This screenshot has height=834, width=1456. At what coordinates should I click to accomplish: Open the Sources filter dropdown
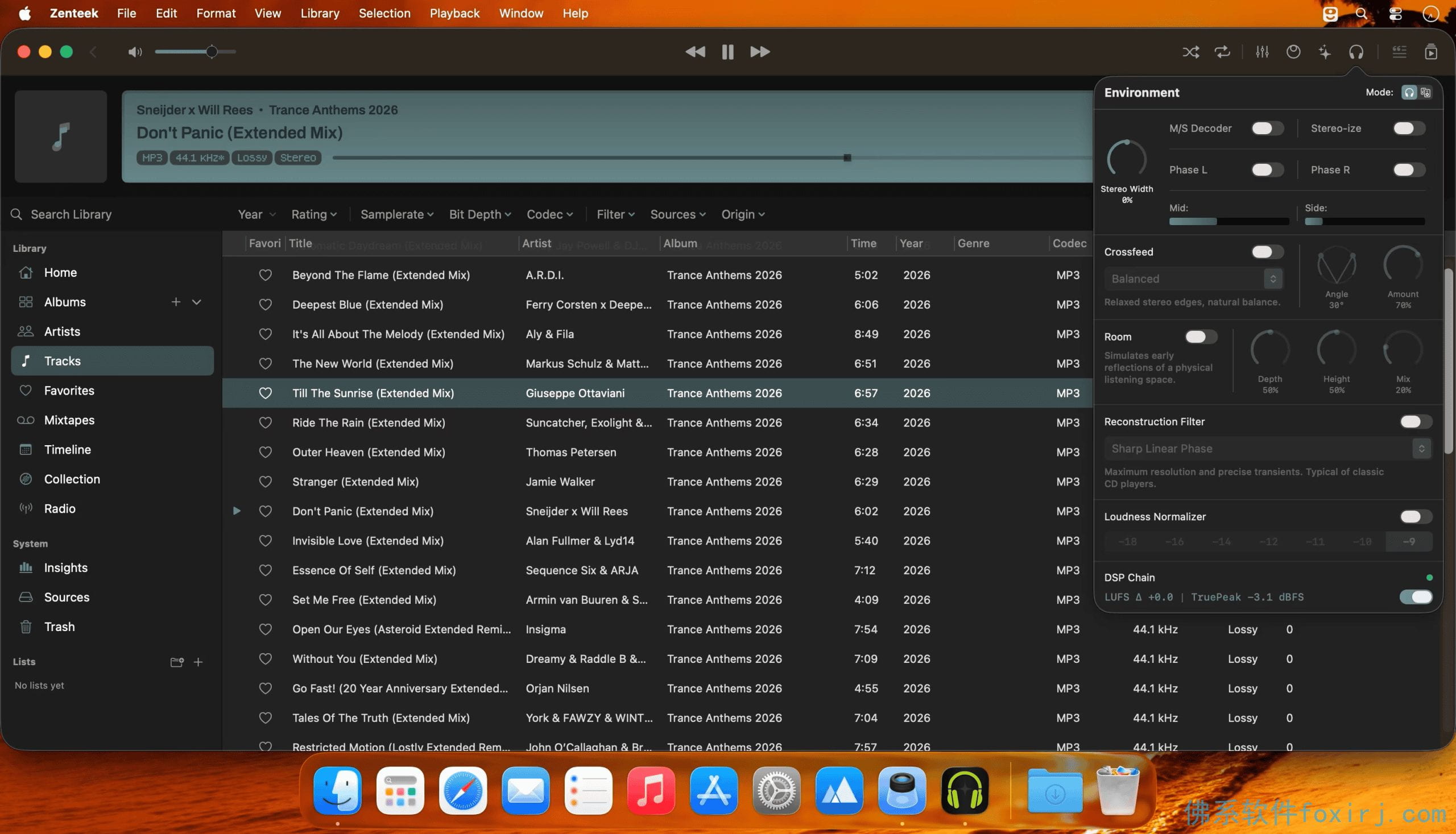(678, 214)
